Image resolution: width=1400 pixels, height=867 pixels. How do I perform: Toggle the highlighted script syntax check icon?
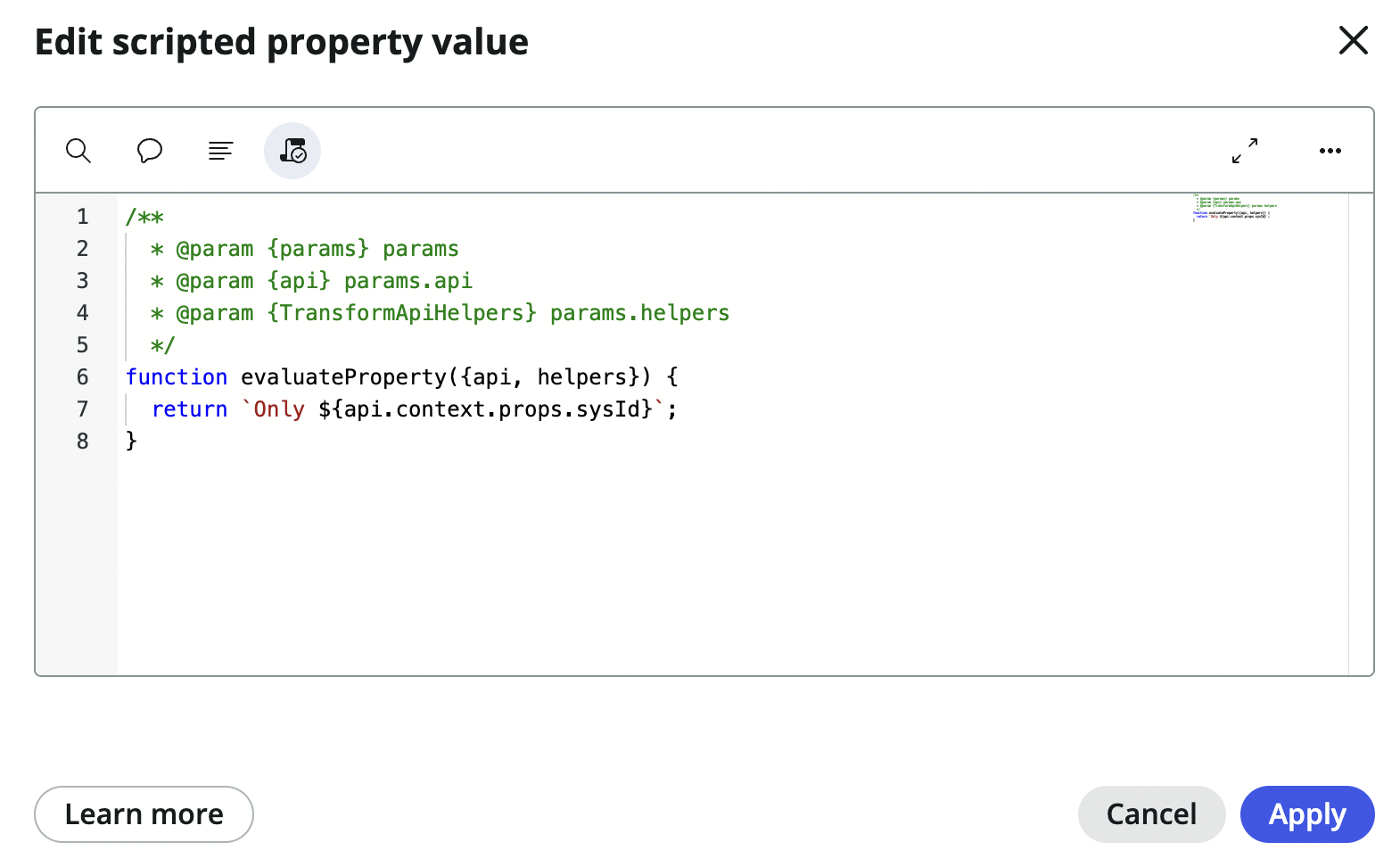(x=292, y=151)
